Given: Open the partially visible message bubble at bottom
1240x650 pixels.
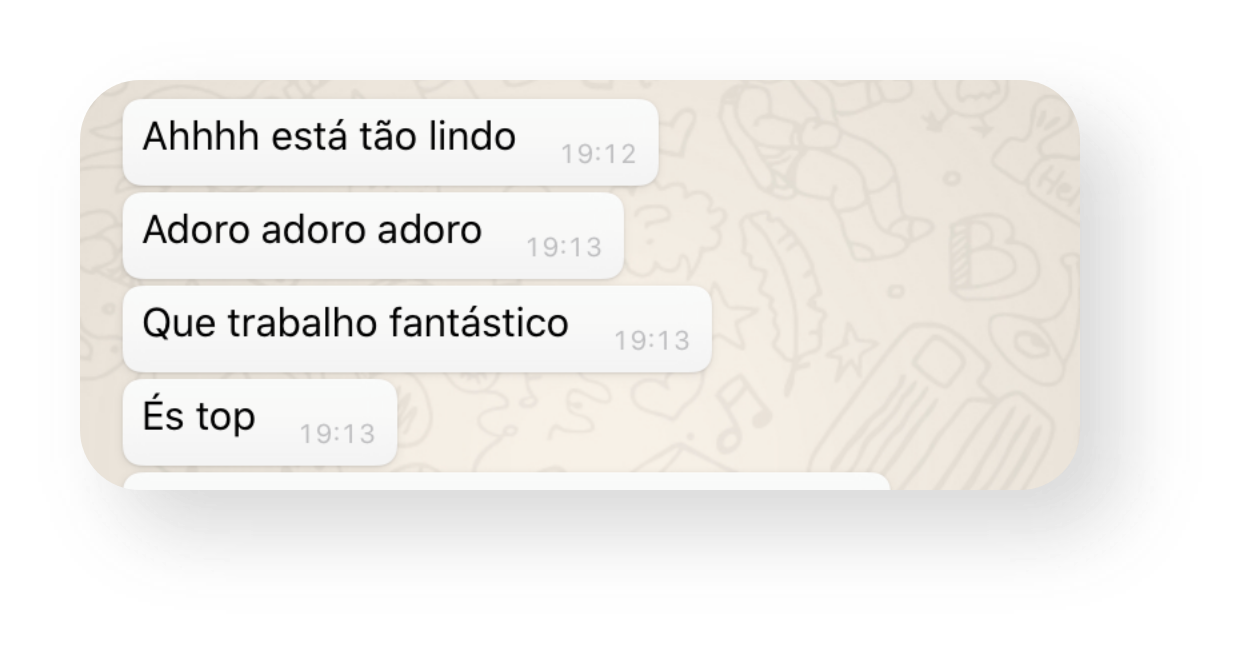Looking at the screenshot, I should [506, 482].
